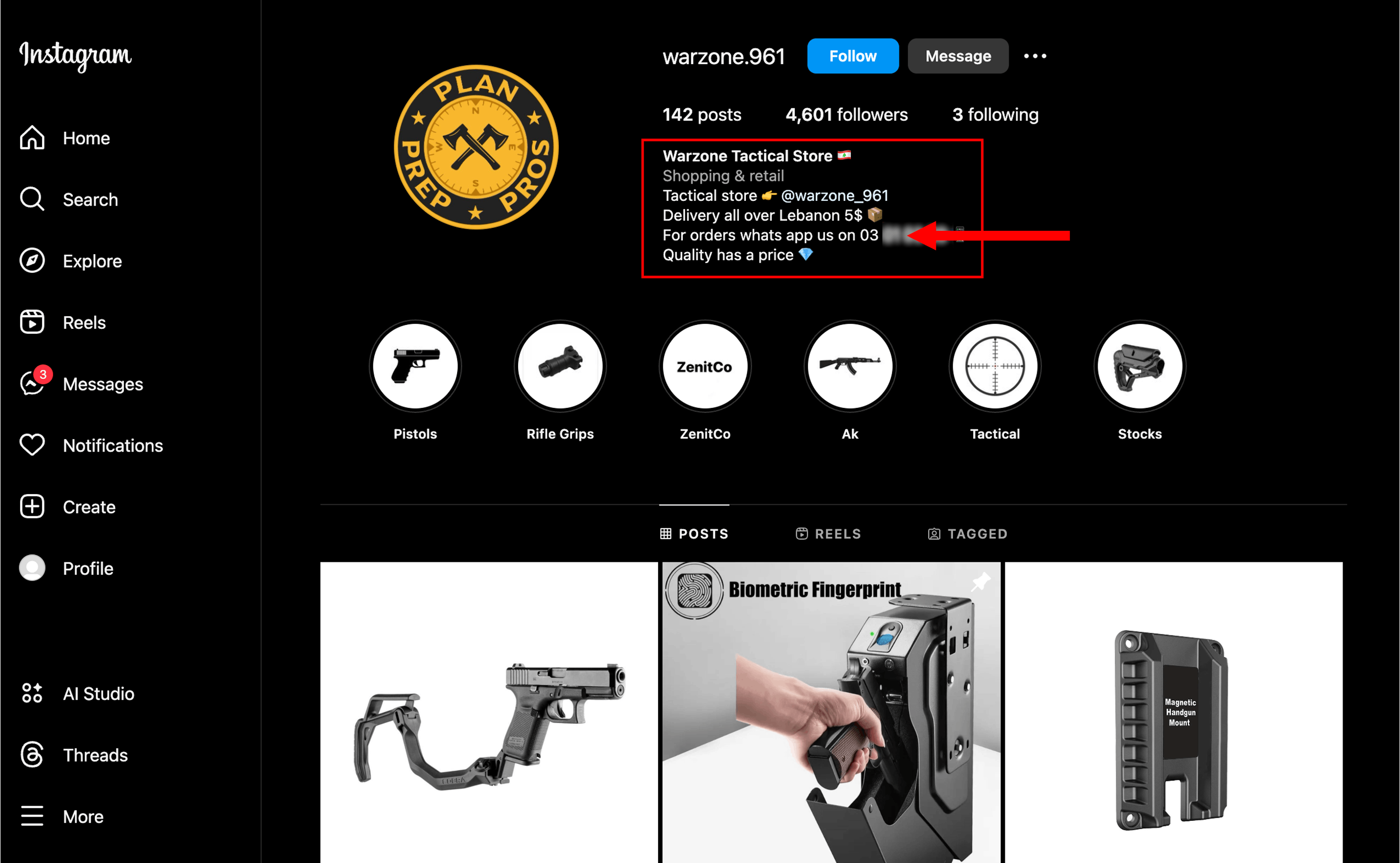Viewport: 1400px width, 863px height.
Task: Open Threads icon in sidebar
Action: point(32,755)
